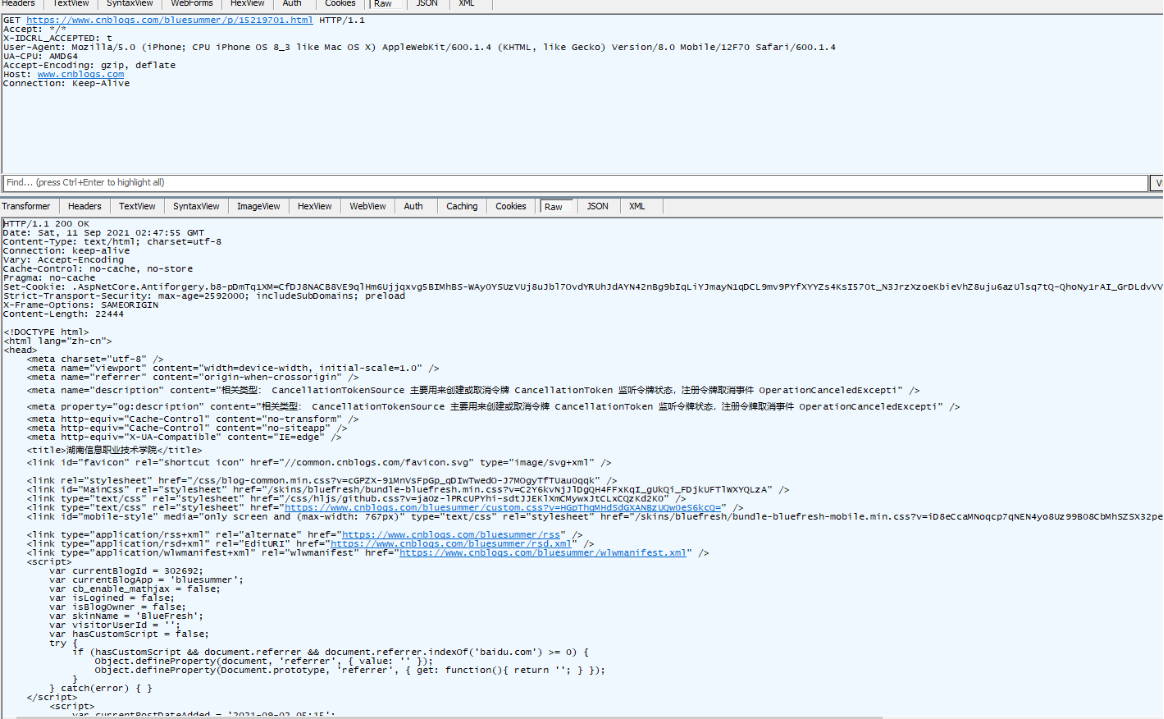Click the Date: Sat, 11 Sep 2021 line
This screenshot has width=1164, height=719.
pyautogui.click(x=103, y=233)
